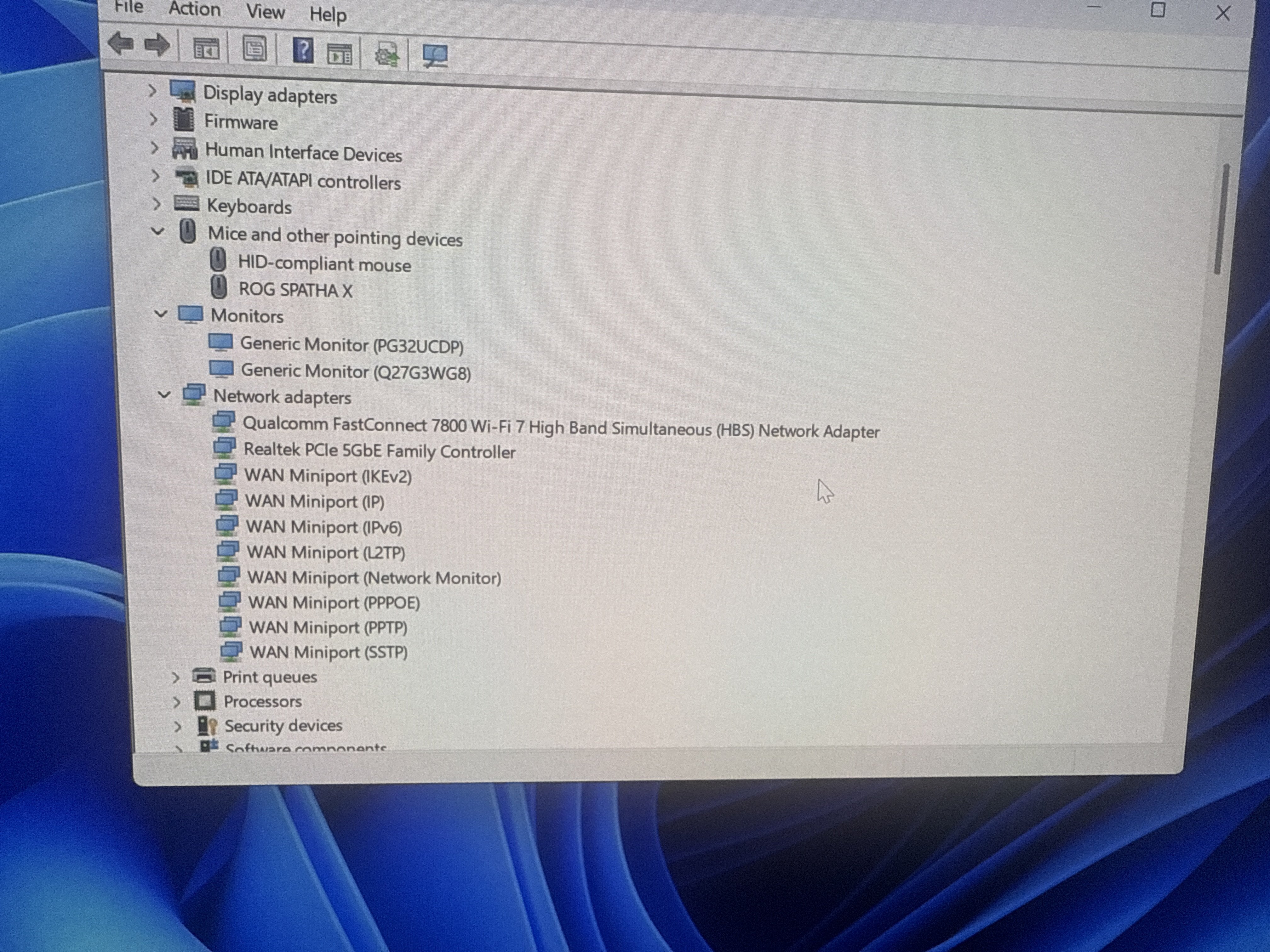The height and width of the screenshot is (952, 1270).
Task: Select Realtek PCIe 5GbE Family Controller
Action: coord(379,451)
